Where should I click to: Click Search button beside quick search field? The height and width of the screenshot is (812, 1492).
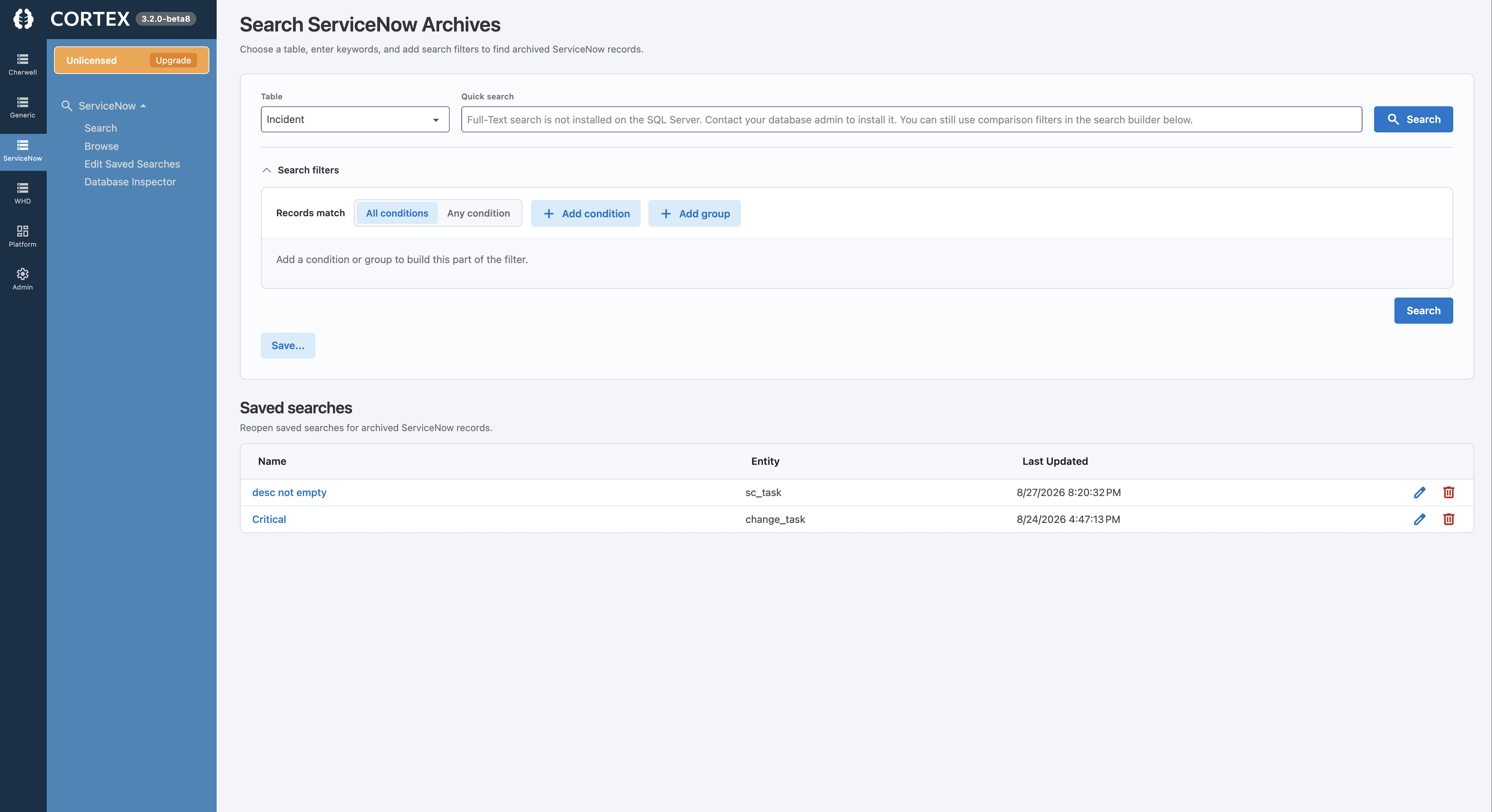(x=1413, y=119)
